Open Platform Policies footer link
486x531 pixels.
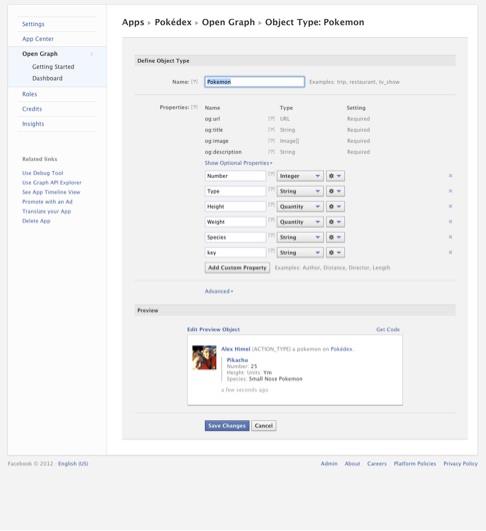pyautogui.click(x=415, y=464)
